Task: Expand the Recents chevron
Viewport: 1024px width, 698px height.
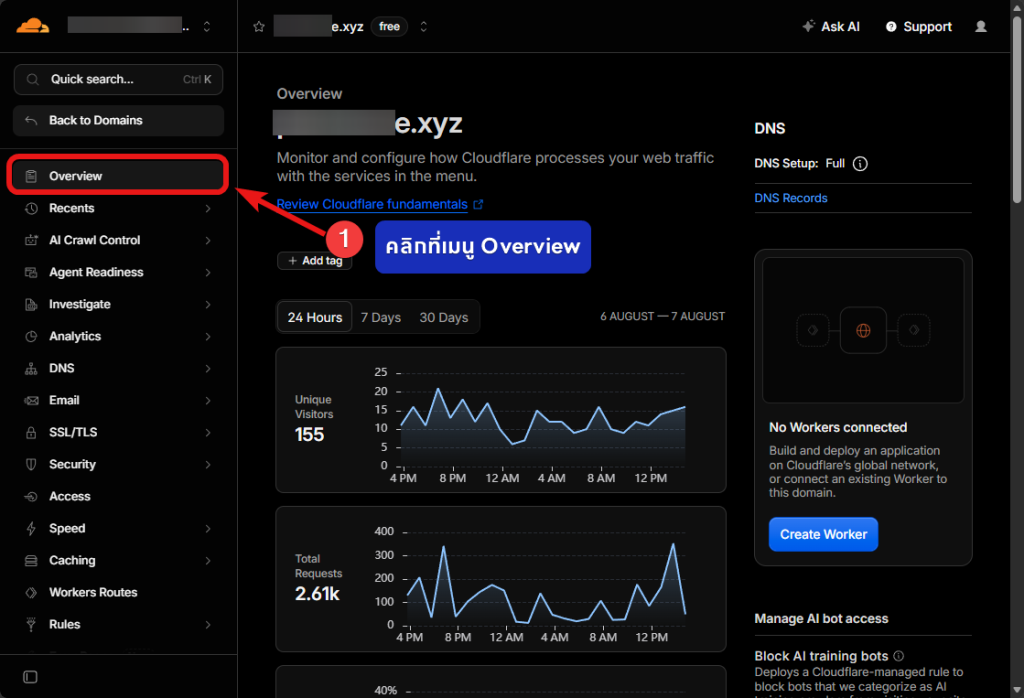Action: (208, 208)
